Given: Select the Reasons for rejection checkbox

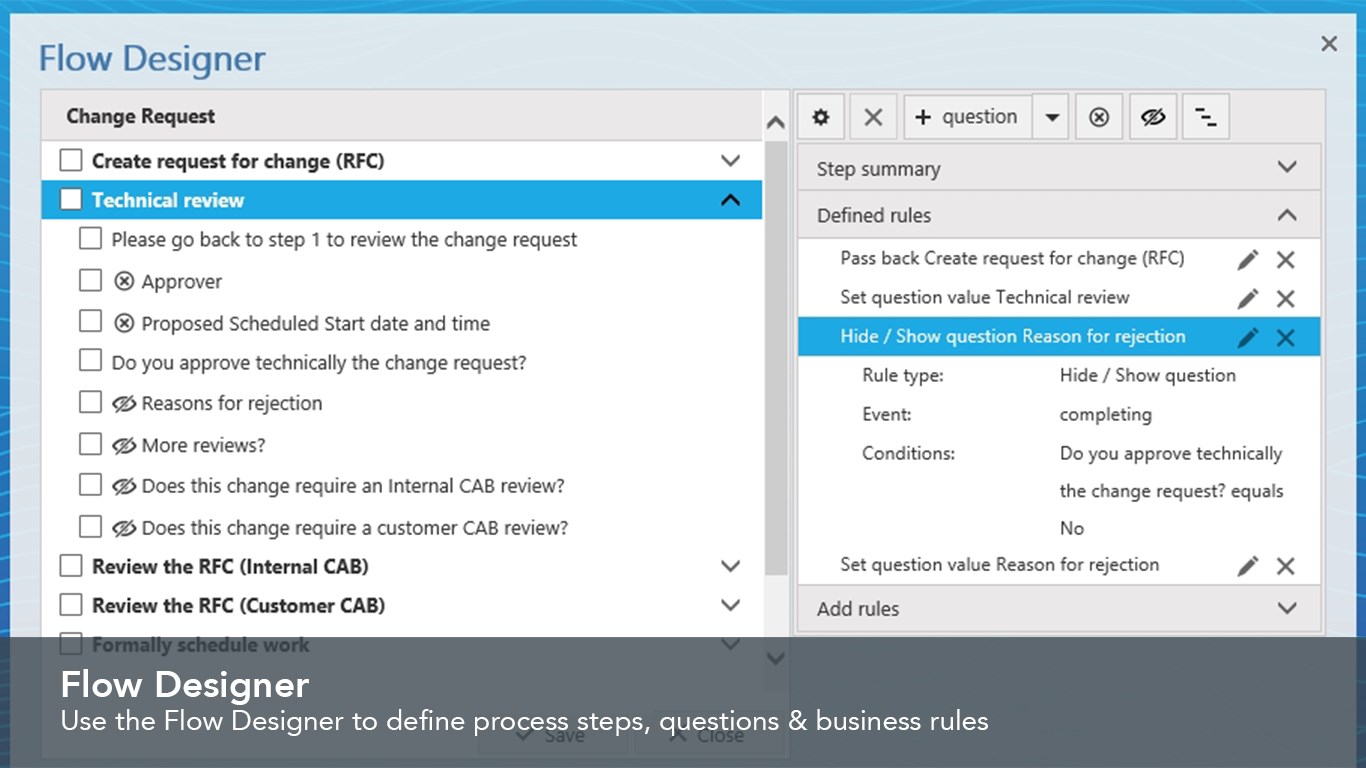Looking at the screenshot, I should pyautogui.click(x=91, y=402).
